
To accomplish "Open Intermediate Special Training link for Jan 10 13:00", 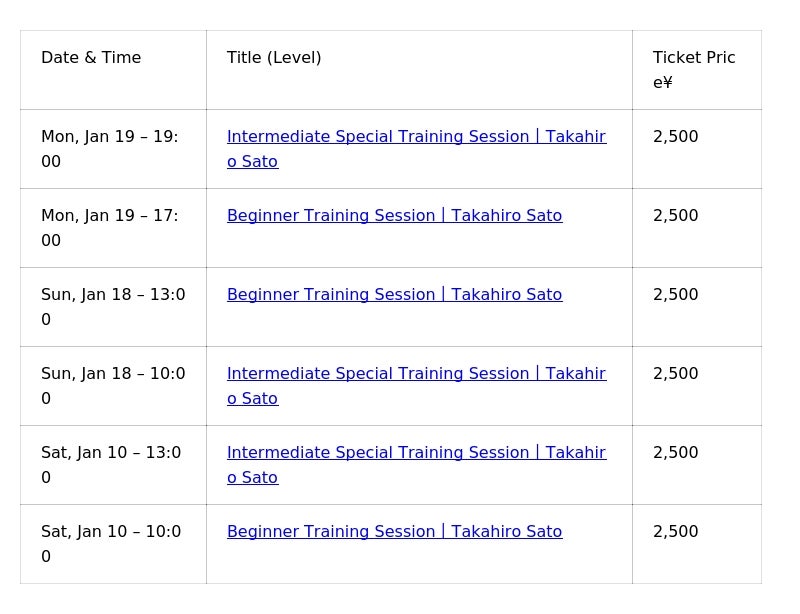I will click(416, 453).
